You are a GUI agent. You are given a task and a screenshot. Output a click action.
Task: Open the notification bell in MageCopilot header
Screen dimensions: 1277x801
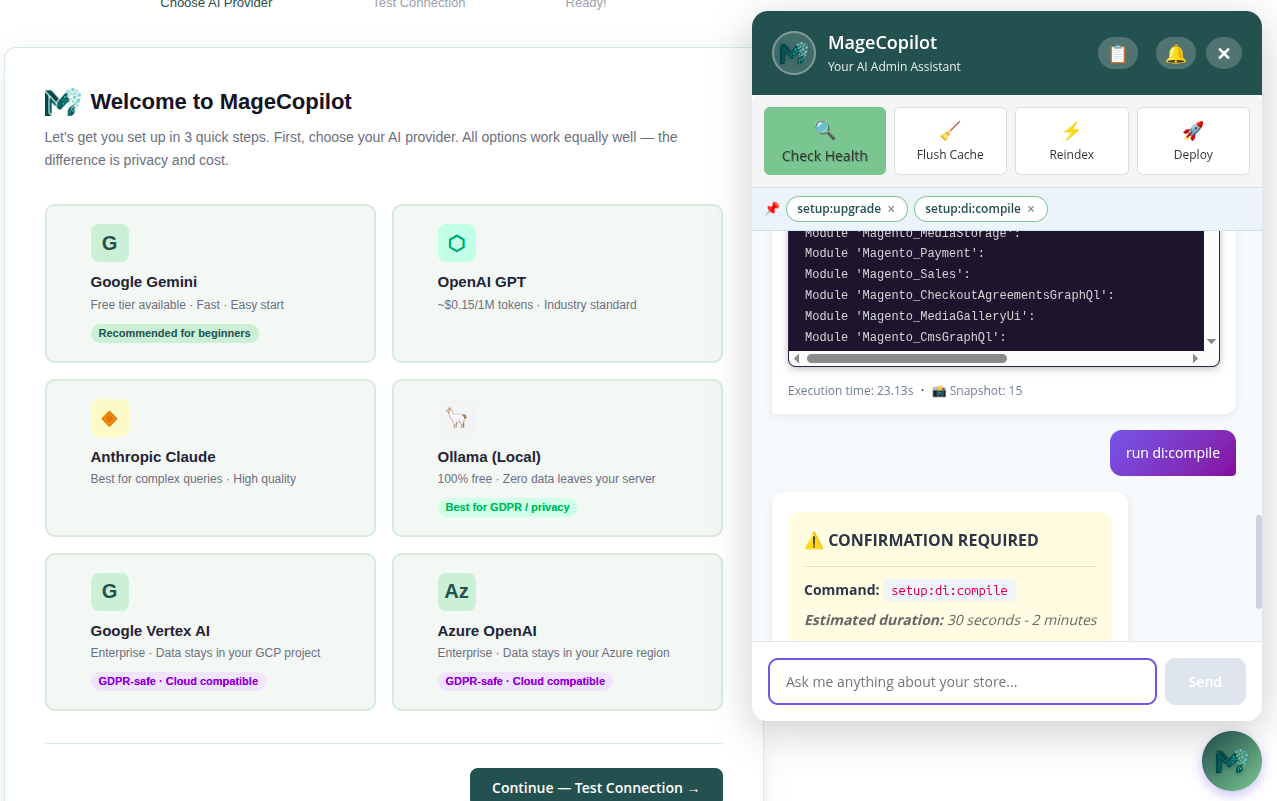[1175, 52]
